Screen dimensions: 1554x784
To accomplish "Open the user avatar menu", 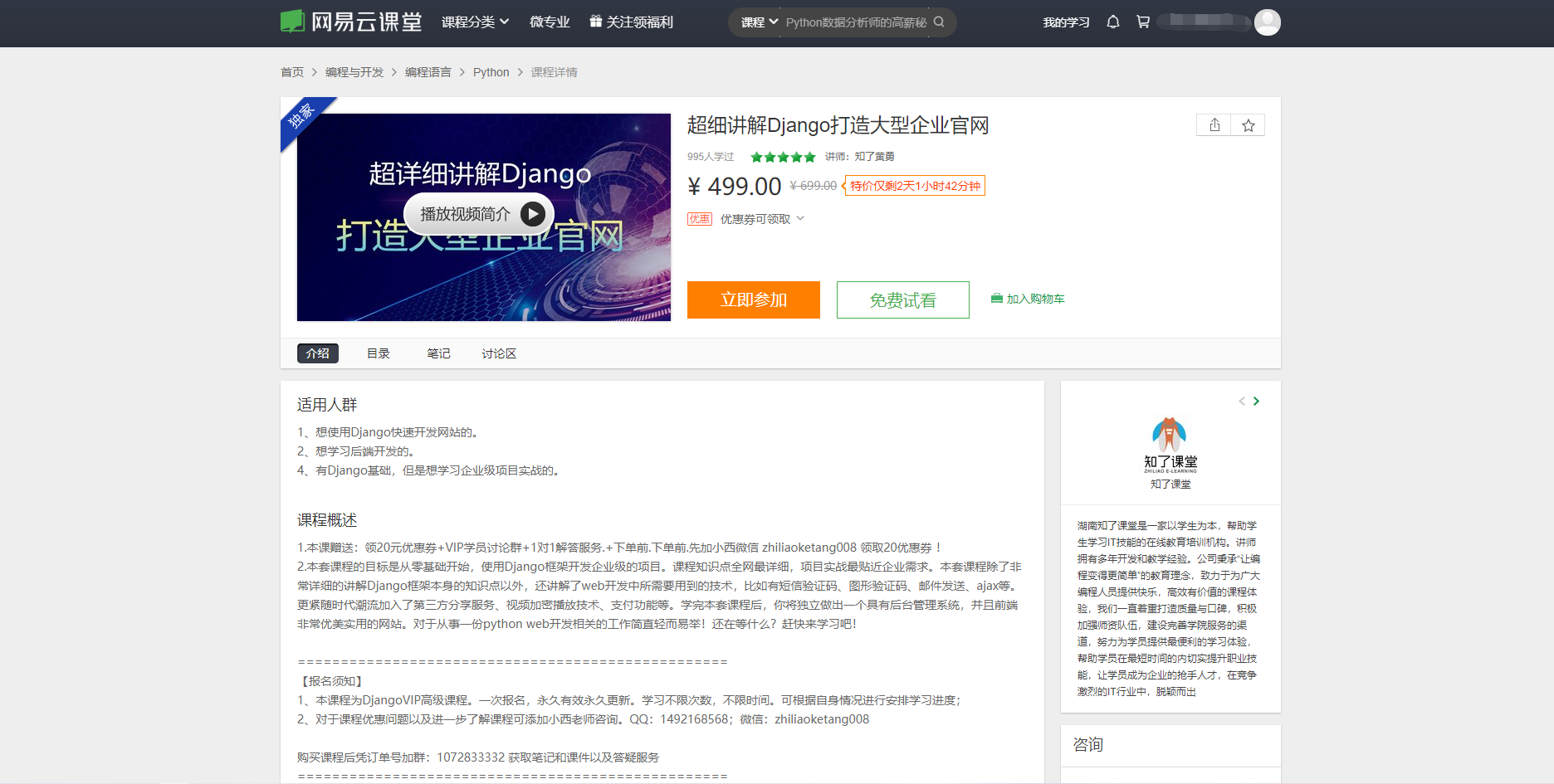I will (x=1267, y=22).
